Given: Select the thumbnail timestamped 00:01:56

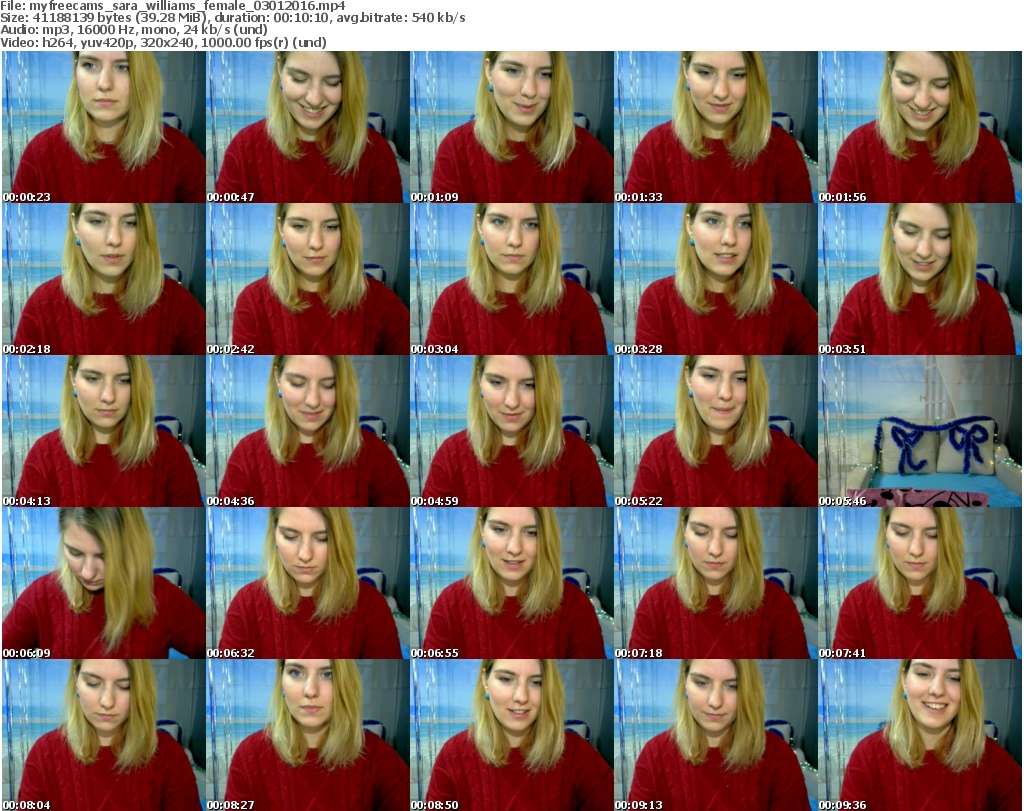Looking at the screenshot, I should pyautogui.click(x=920, y=127).
